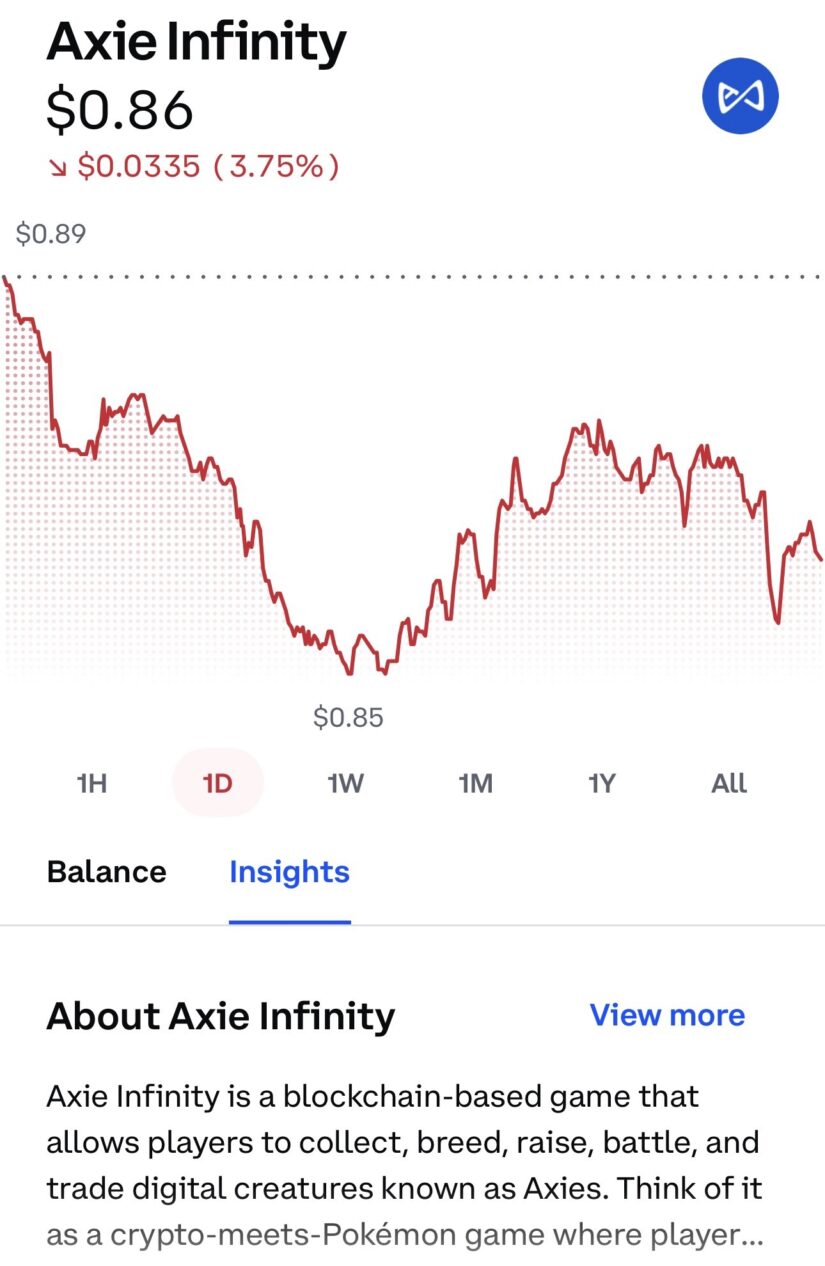Show the 1M price chart
Viewport: 825px width, 1266px height.
coord(475,783)
